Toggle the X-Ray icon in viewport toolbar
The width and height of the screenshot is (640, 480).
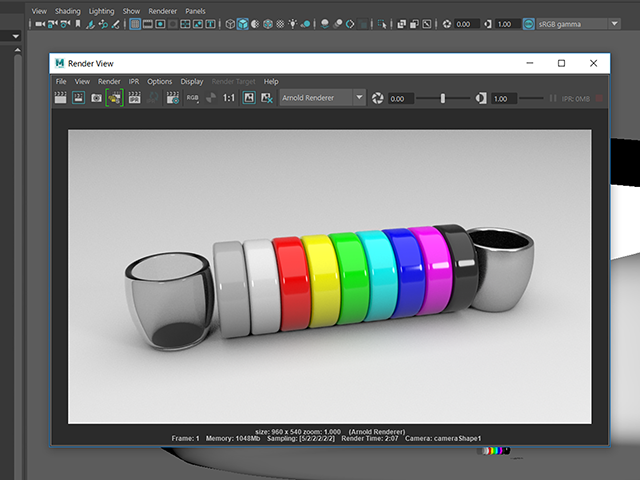[x=402, y=24]
